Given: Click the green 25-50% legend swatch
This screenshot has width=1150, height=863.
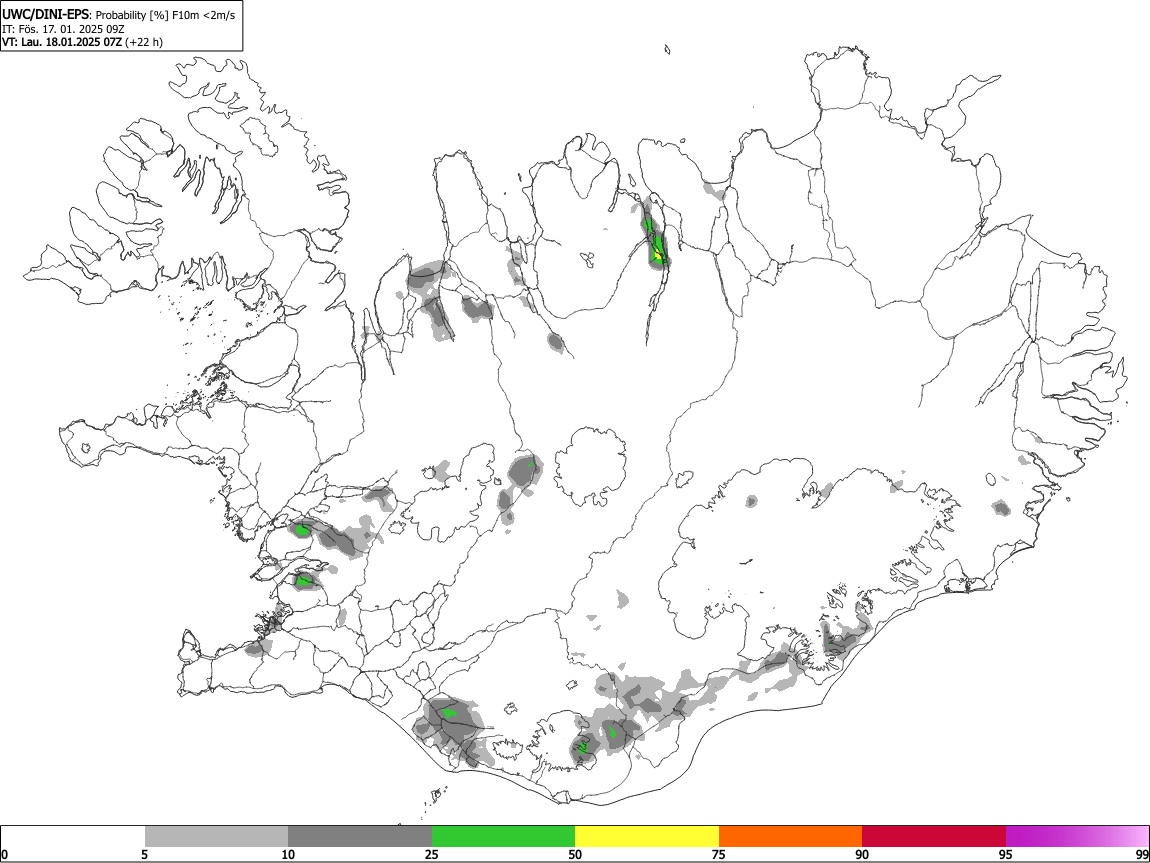Looking at the screenshot, I should pyautogui.click(x=503, y=836).
